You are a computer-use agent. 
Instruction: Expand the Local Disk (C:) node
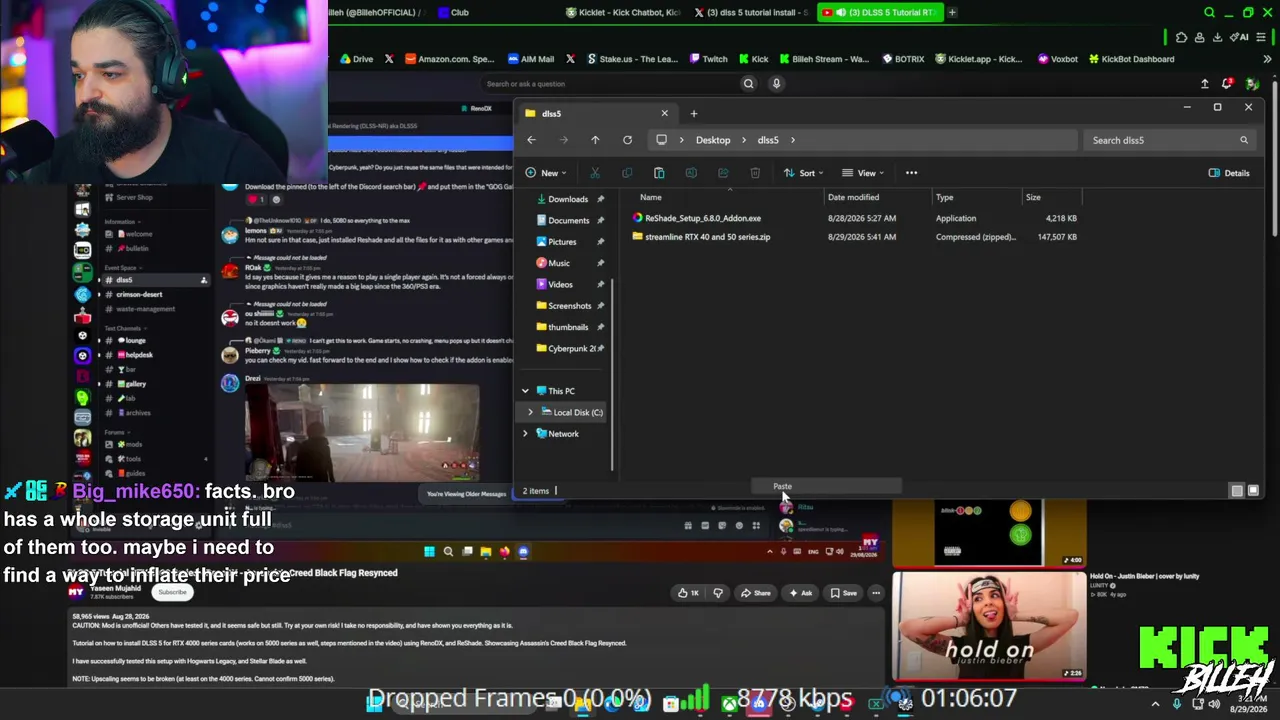pos(530,412)
